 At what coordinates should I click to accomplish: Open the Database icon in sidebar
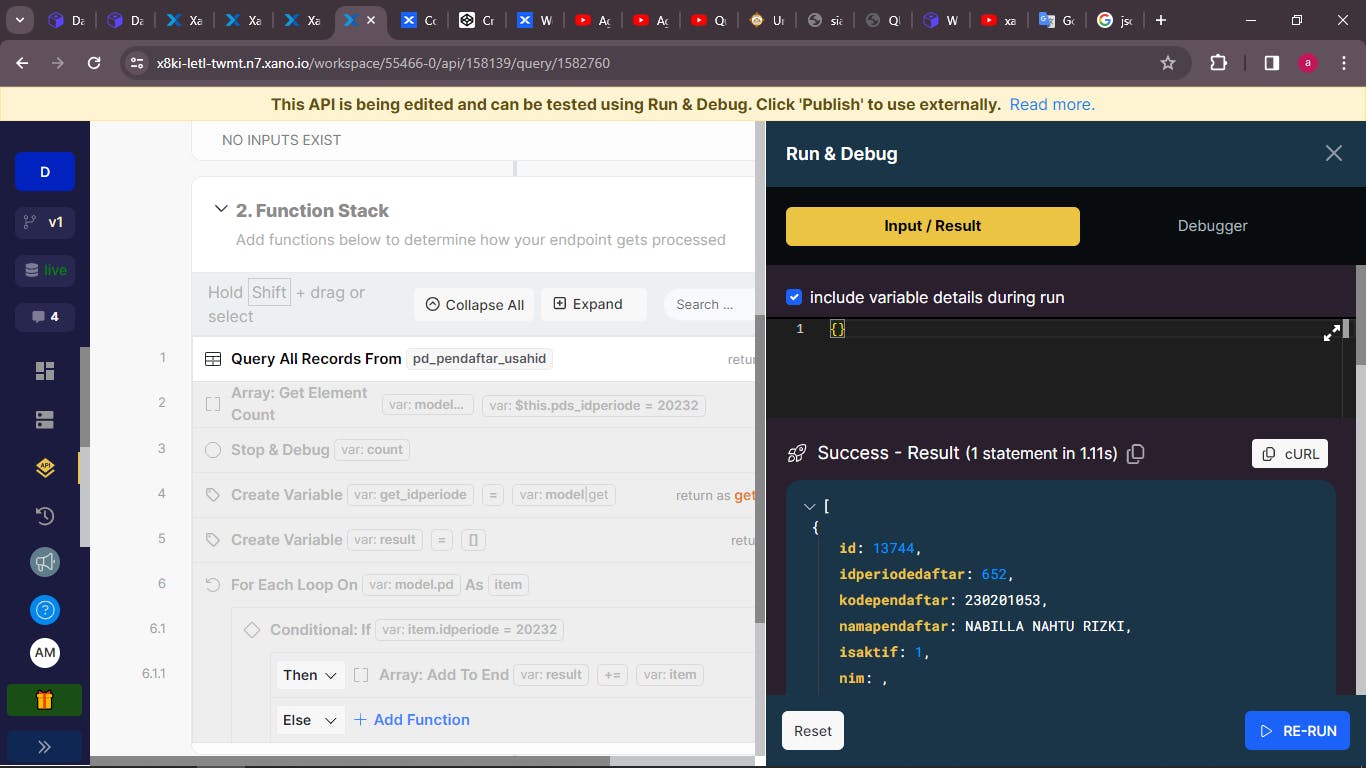click(45, 420)
